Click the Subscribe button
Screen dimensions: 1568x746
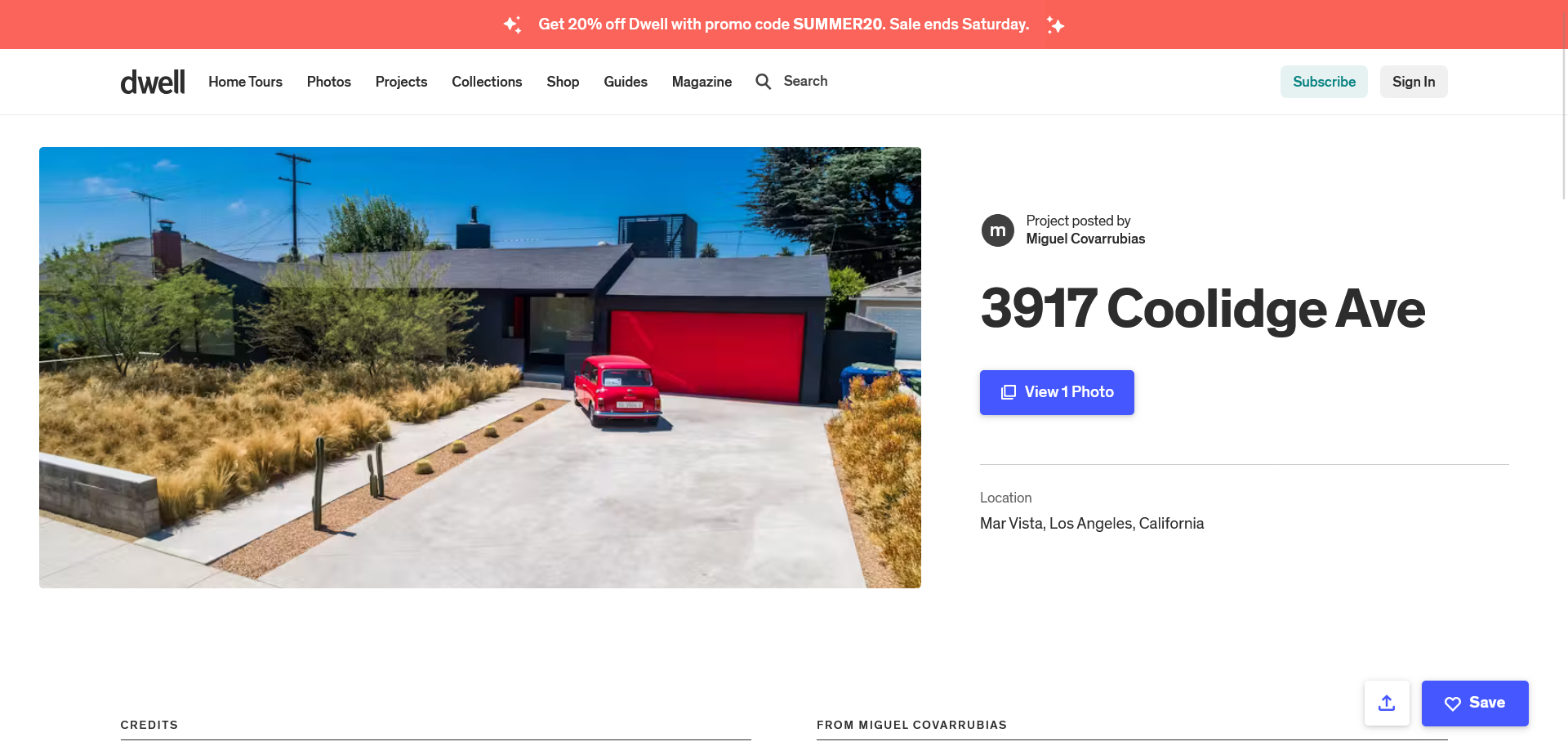[x=1324, y=82]
